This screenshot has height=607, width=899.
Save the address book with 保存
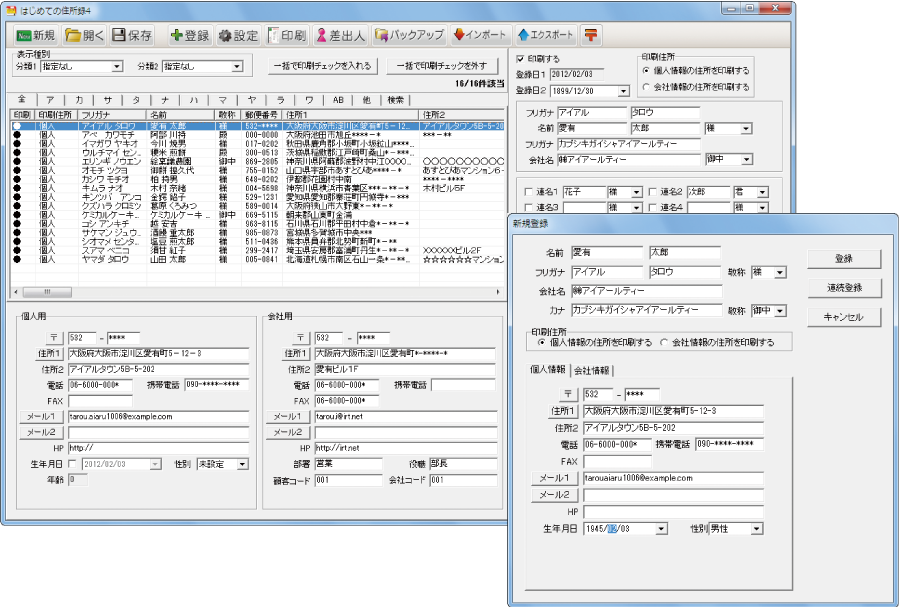(x=132, y=35)
